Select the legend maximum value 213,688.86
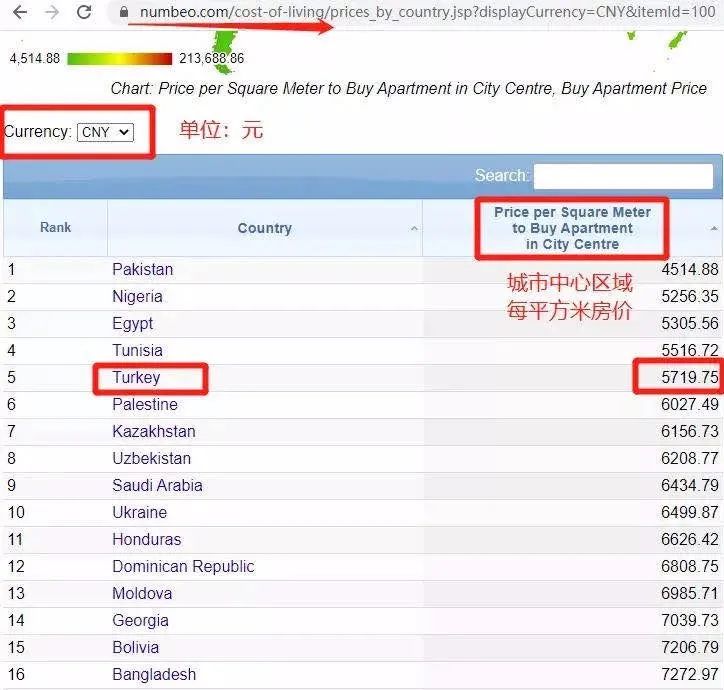 pyautogui.click(x=211, y=59)
